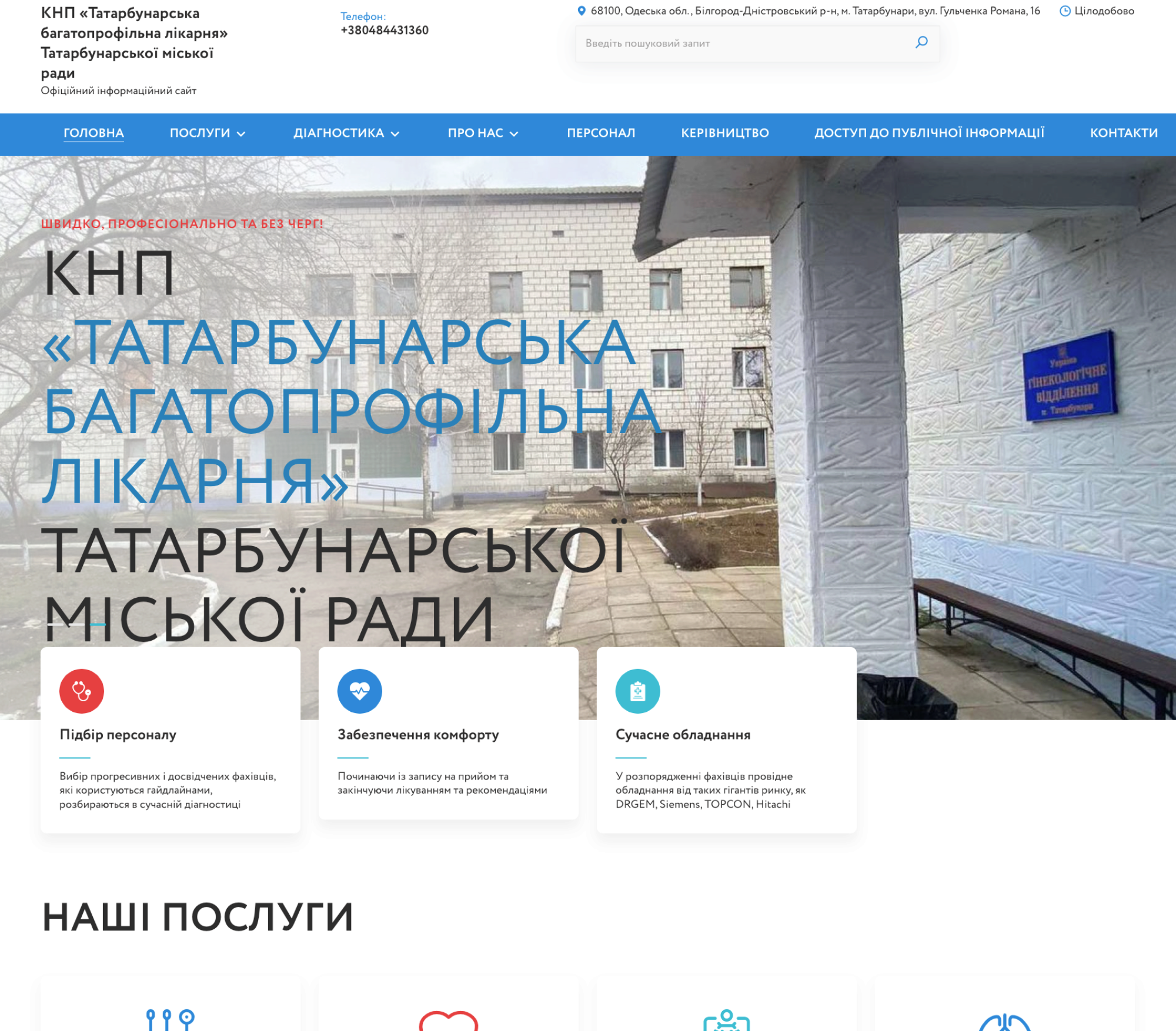
Task: Call the phone number +380484431360
Action: click(x=385, y=31)
